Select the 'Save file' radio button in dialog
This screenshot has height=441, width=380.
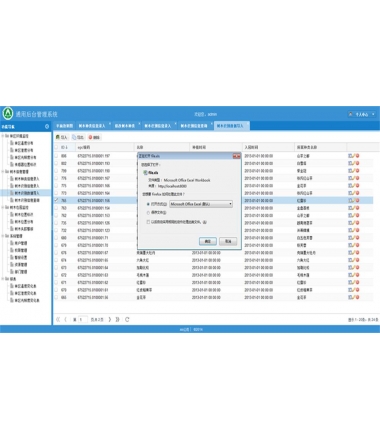[148, 213]
